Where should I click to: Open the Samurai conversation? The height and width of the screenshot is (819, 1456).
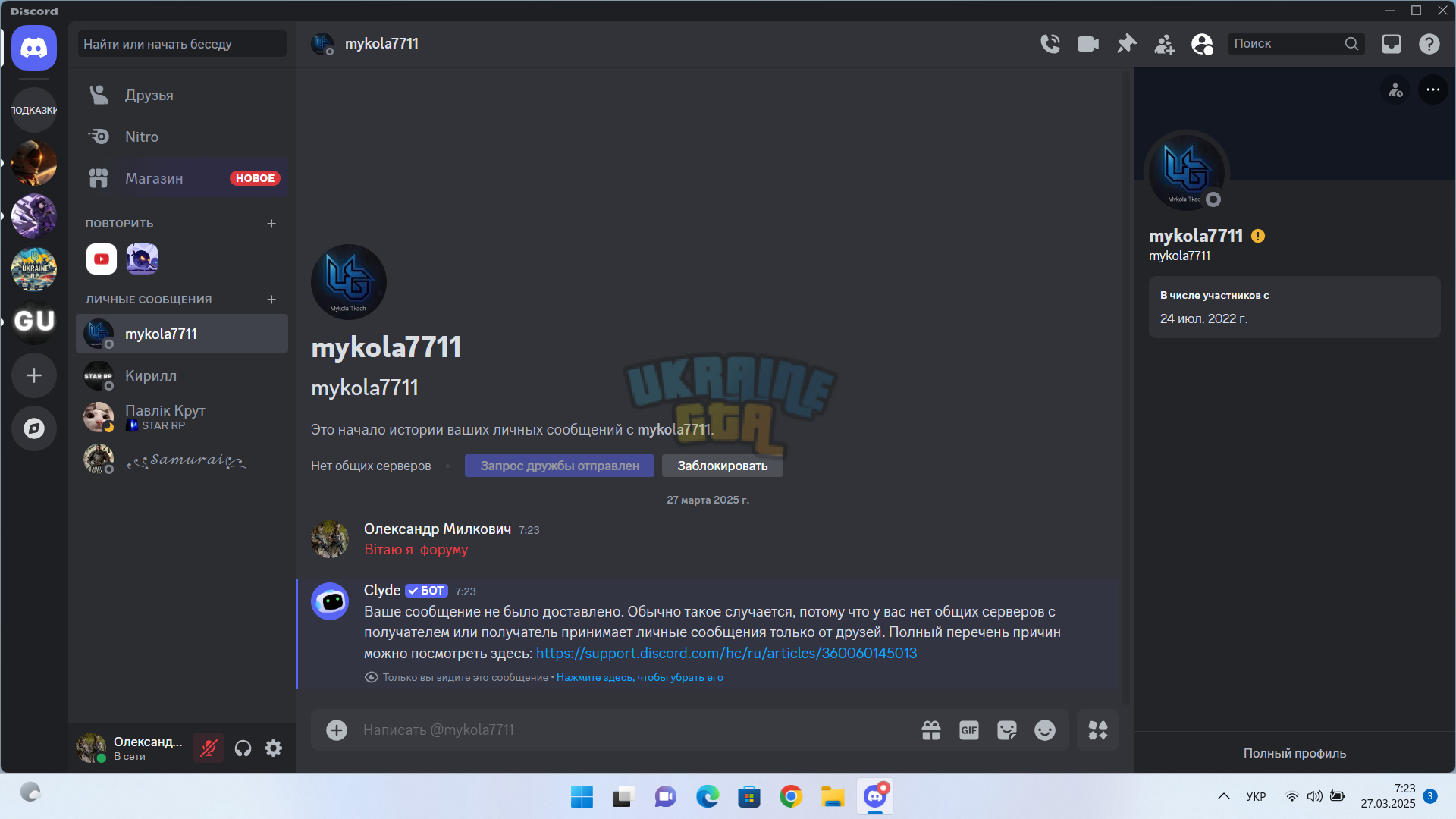click(x=182, y=460)
